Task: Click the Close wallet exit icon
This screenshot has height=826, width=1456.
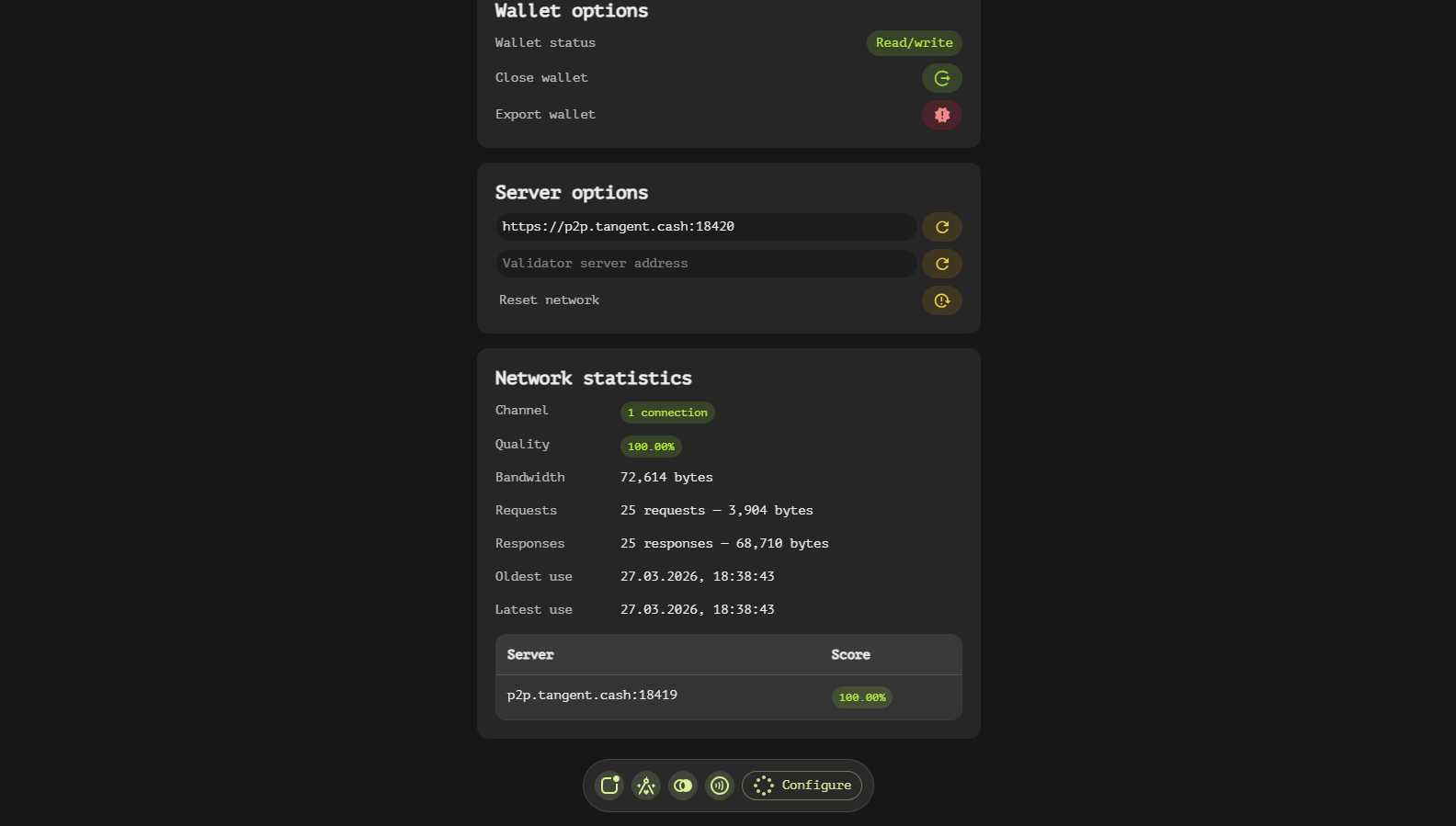Action: pos(941,78)
